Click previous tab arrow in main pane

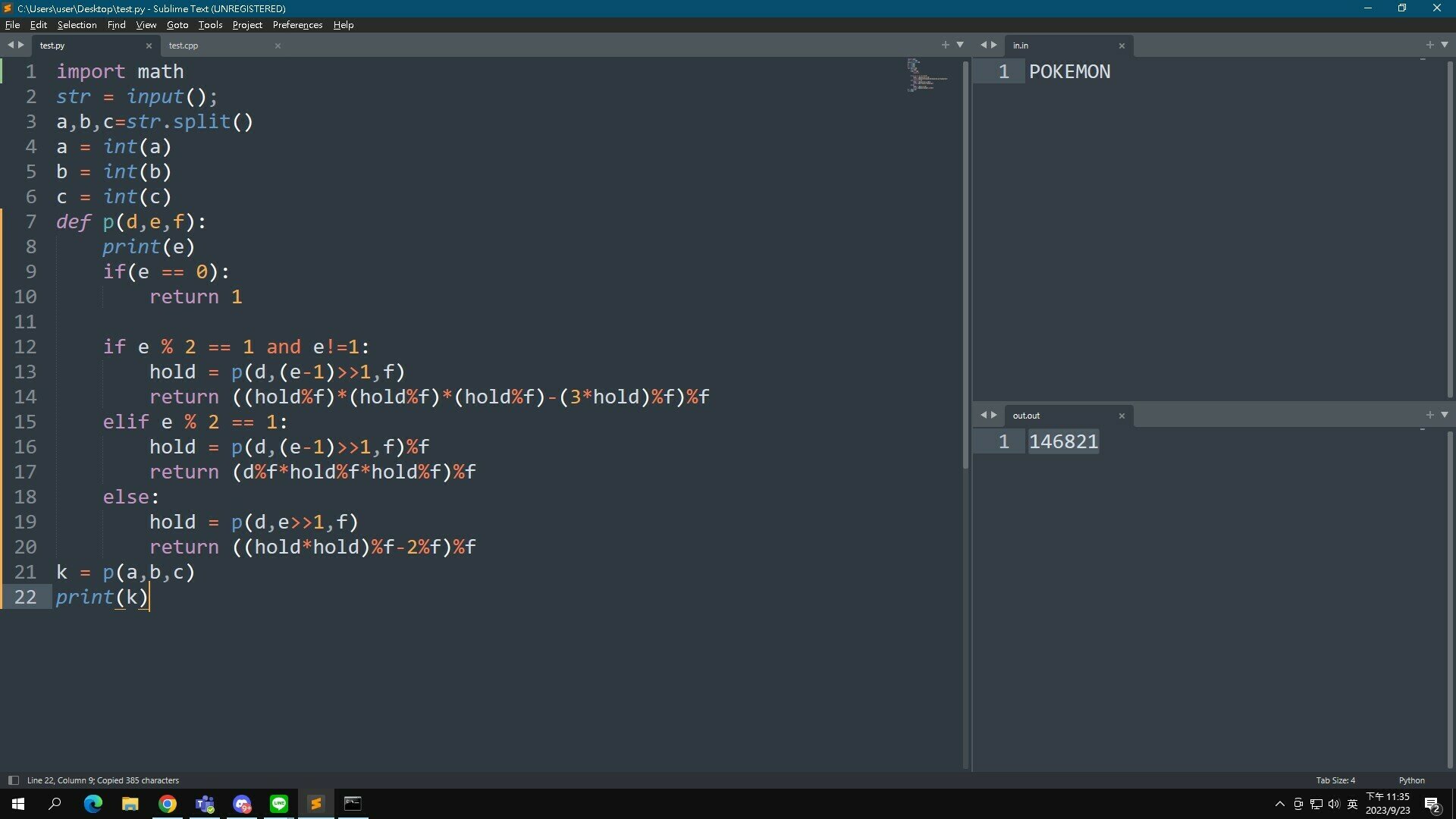click(x=11, y=45)
